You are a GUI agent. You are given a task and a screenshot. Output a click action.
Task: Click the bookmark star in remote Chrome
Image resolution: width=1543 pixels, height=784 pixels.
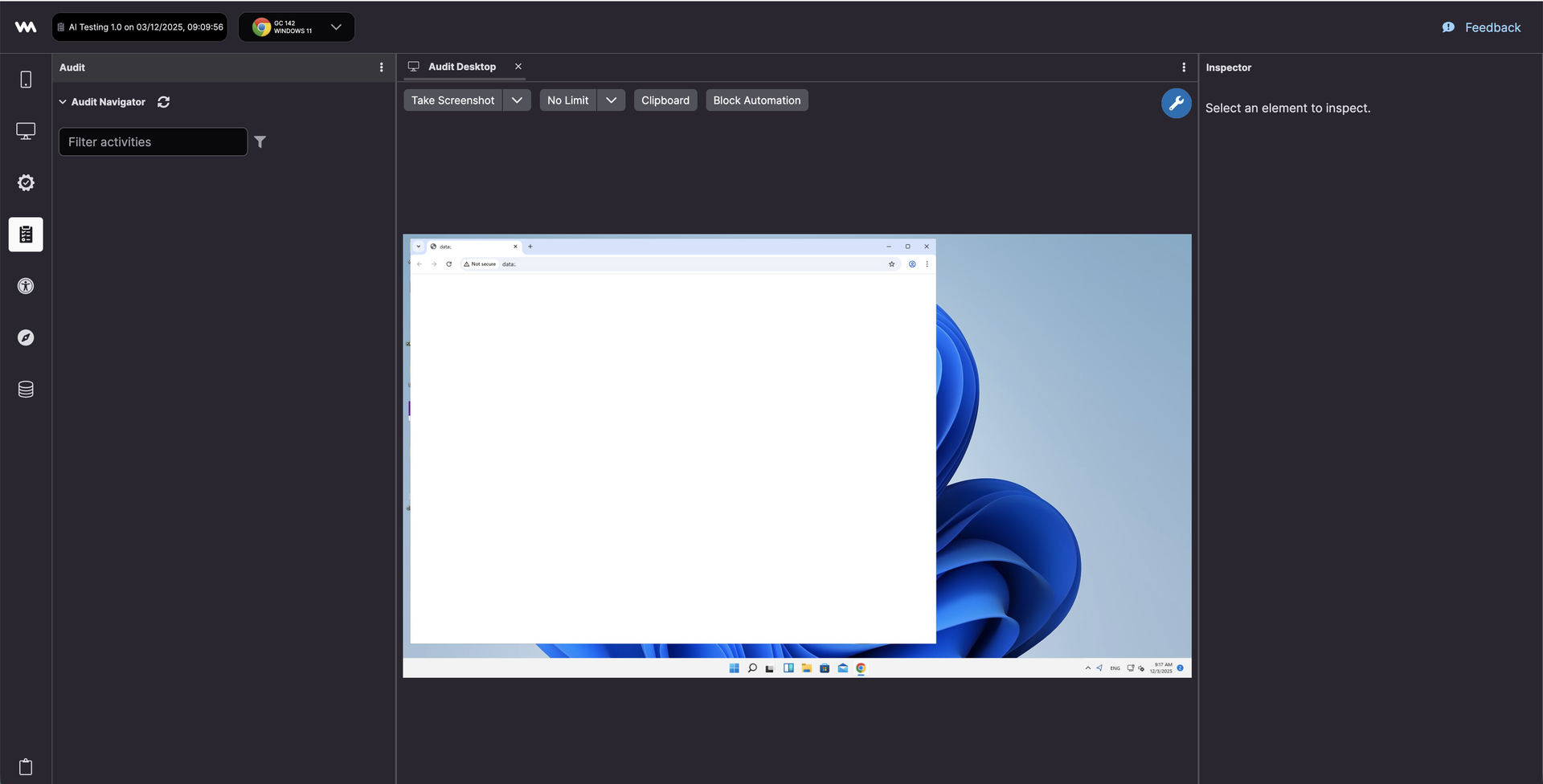click(891, 264)
